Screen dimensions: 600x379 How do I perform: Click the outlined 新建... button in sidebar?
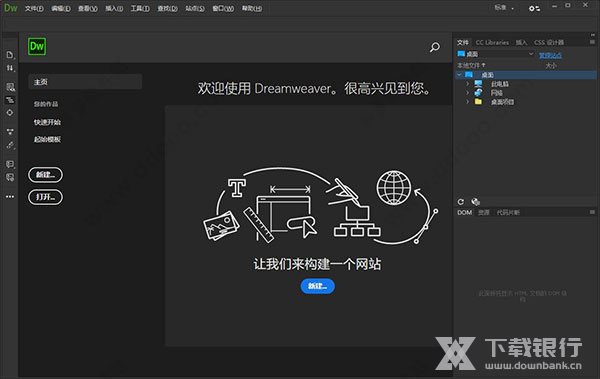point(46,175)
